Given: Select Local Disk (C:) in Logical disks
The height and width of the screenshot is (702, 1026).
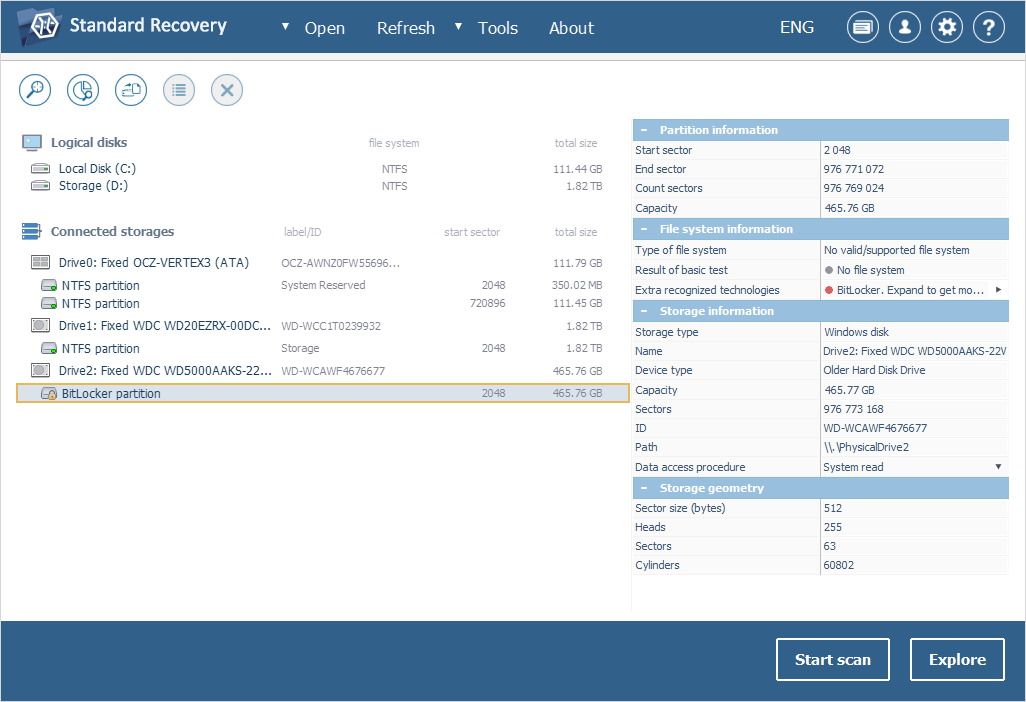Looking at the screenshot, I should tap(97, 169).
